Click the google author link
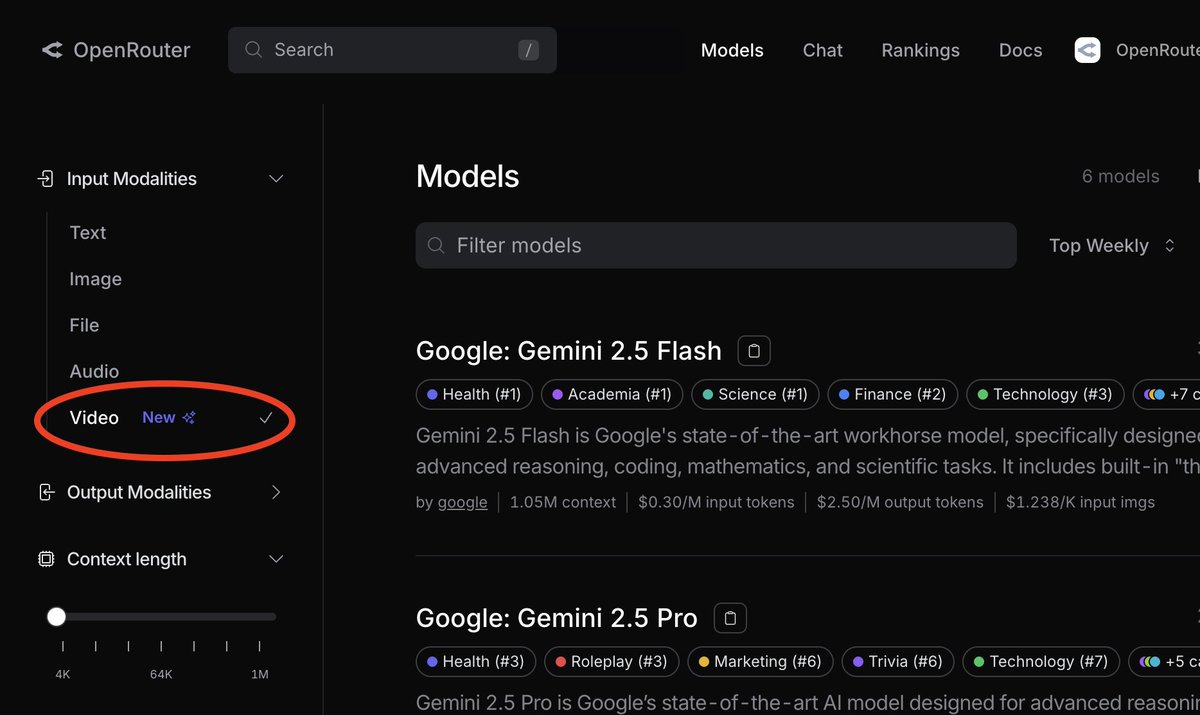The width and height of the screenshot is (1200, 715). 462,502
